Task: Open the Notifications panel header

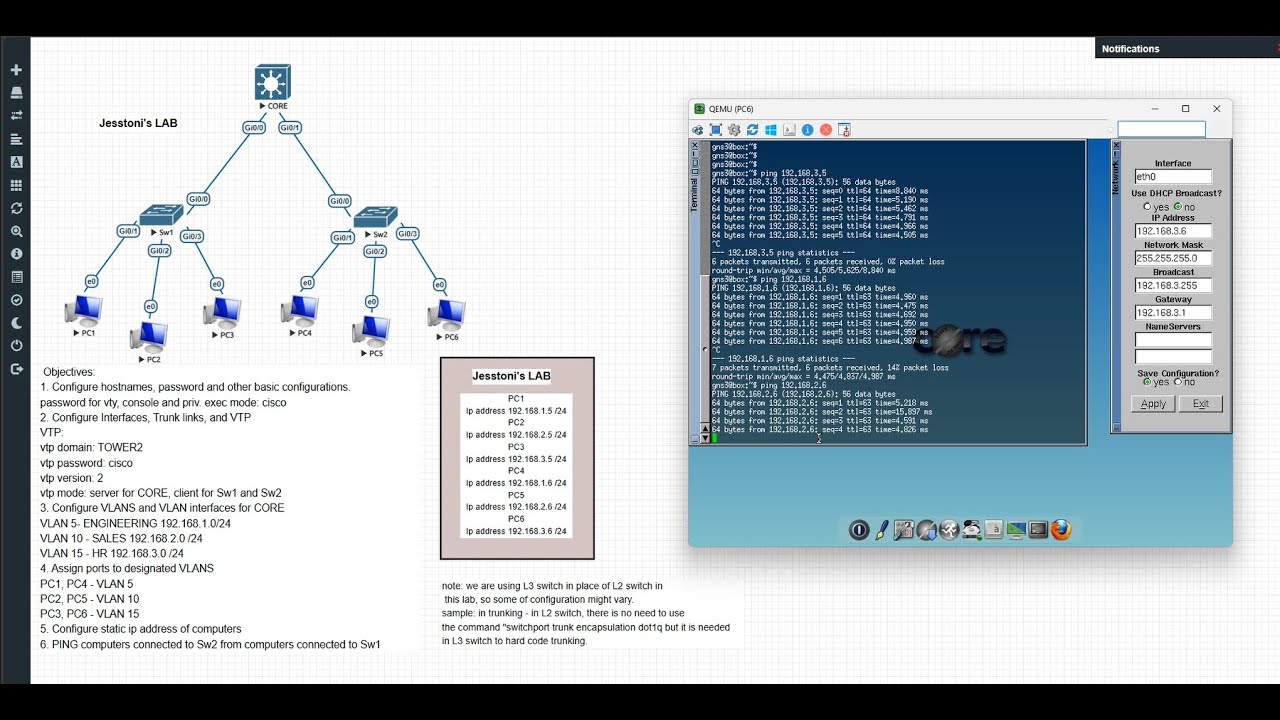Action: (1187, 48)
